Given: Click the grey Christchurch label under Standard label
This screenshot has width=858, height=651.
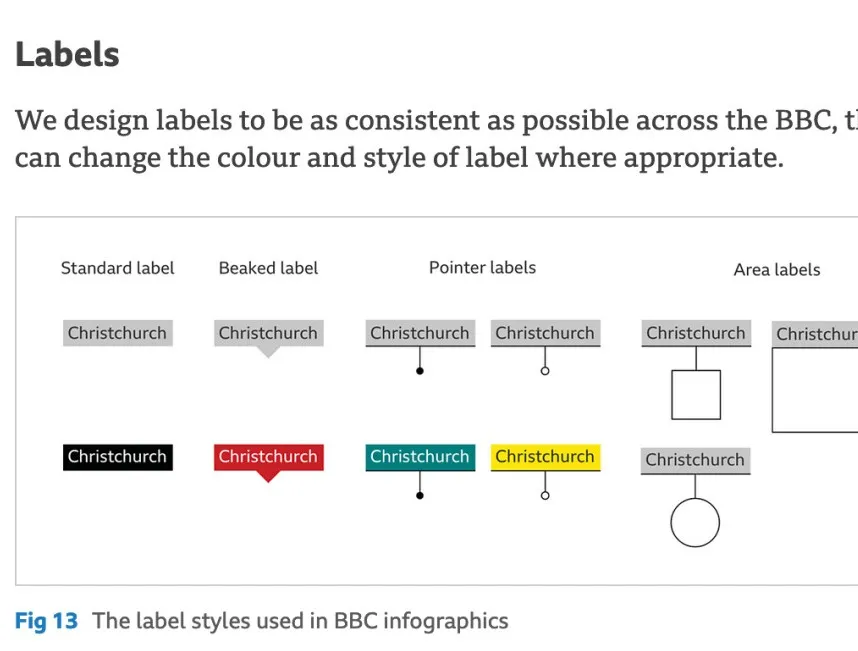Looking at the screenshot, I should 118,333.
